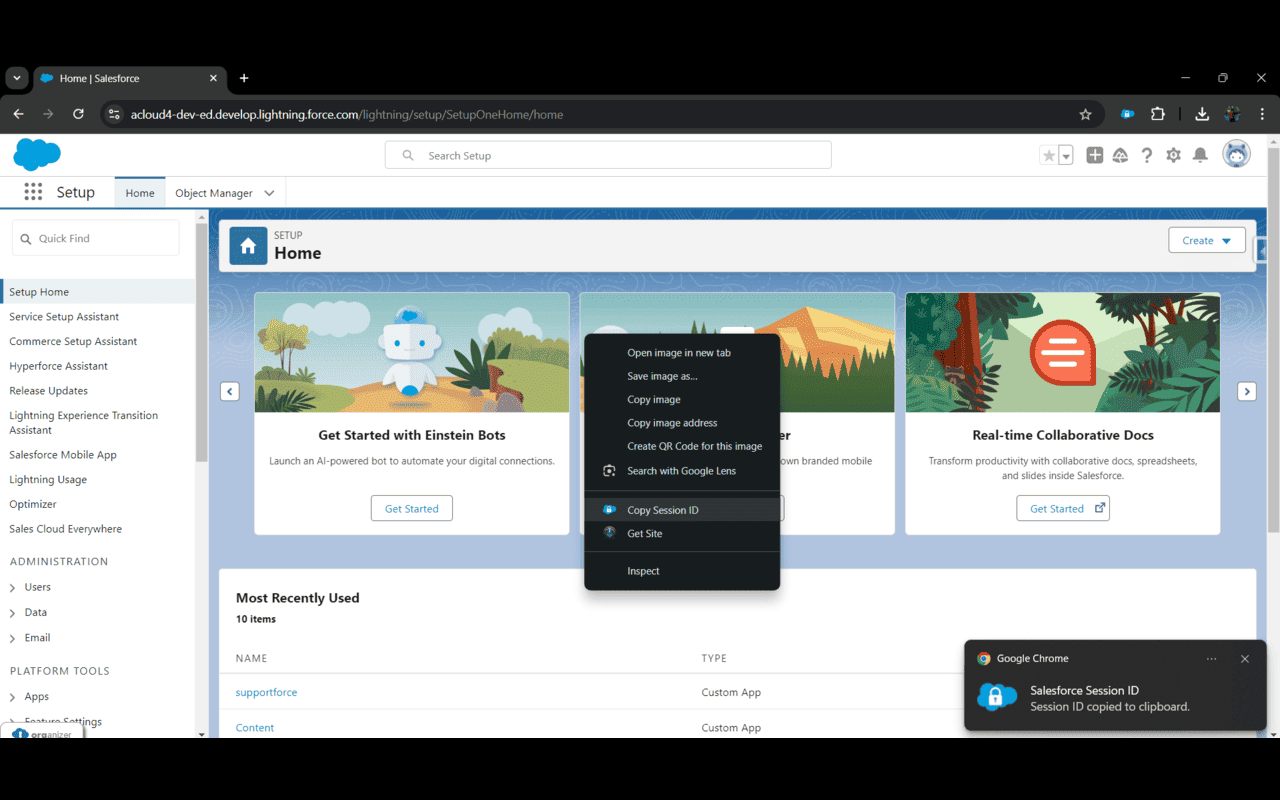Open the Create dropdown button

point(1207,240)
